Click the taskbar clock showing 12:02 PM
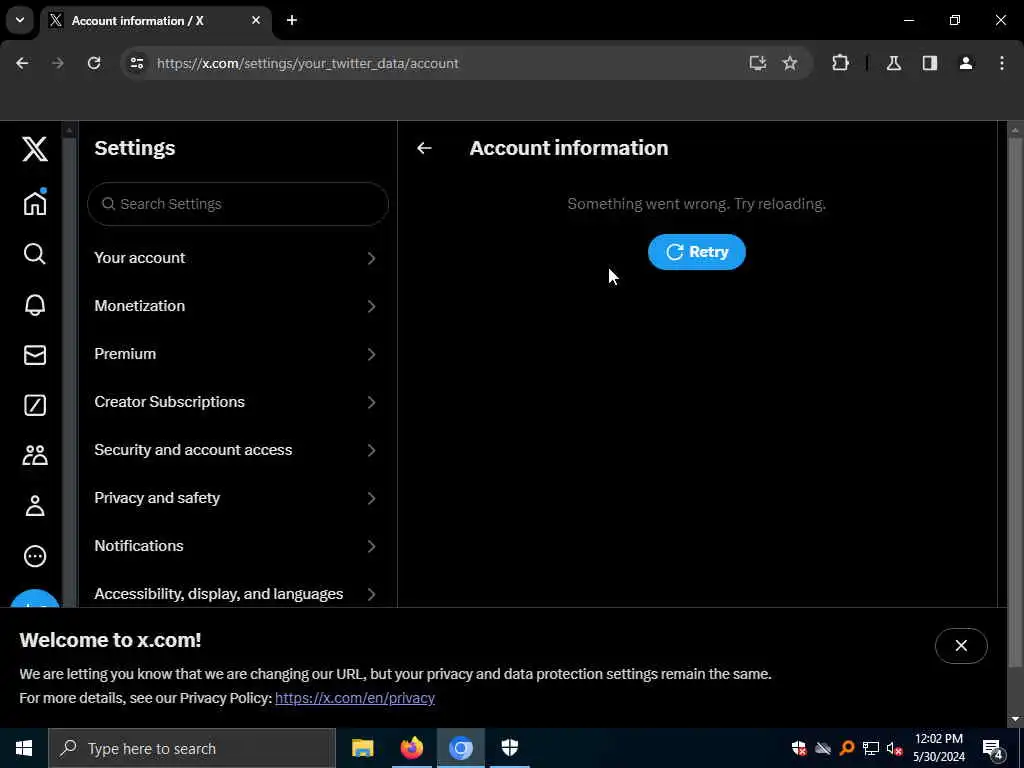Image resolution: width=1024 pixels, height=768 pixels. 938,748
